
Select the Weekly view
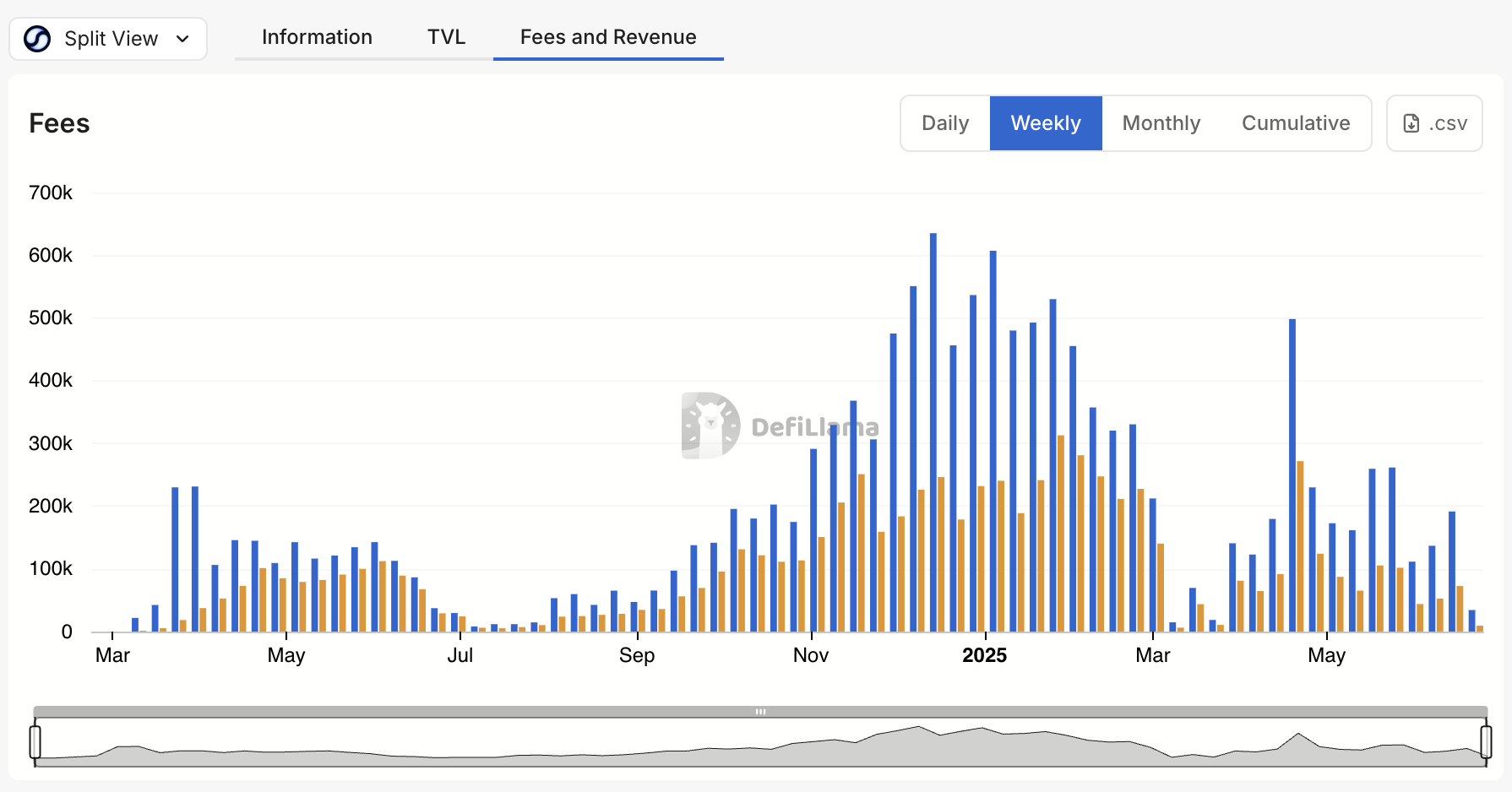click(x=1045, y=122)
